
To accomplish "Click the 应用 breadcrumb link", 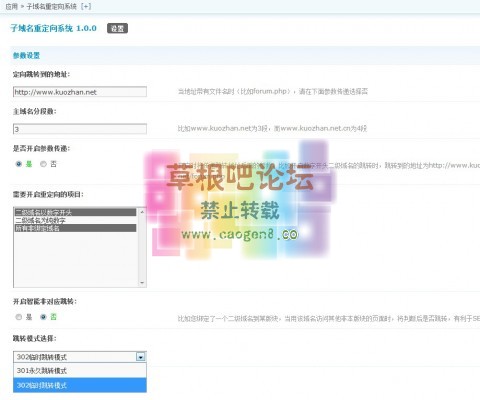I will tap(11, 6).
